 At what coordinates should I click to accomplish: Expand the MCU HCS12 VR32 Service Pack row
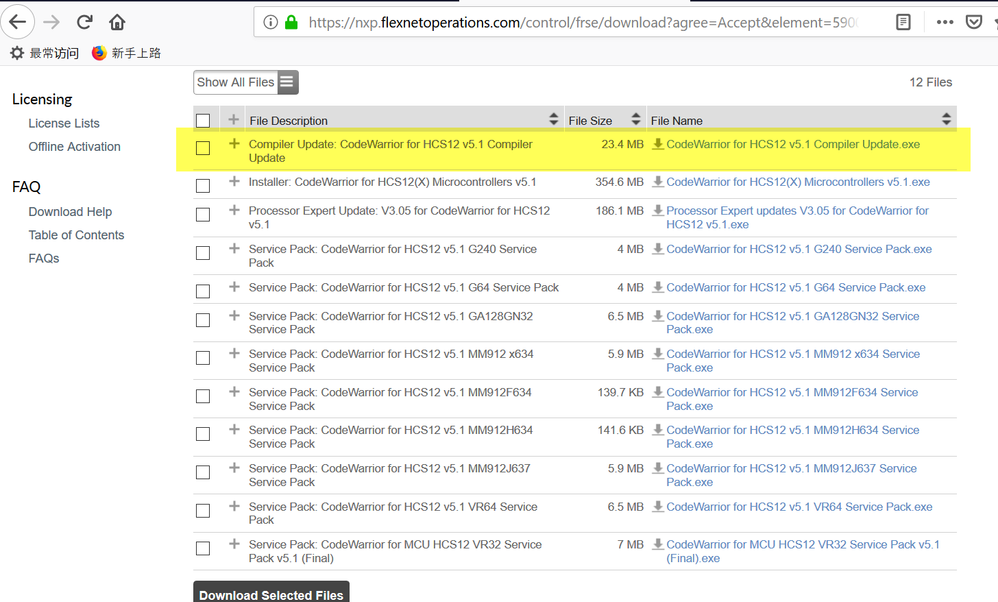(x=234, y=543)
